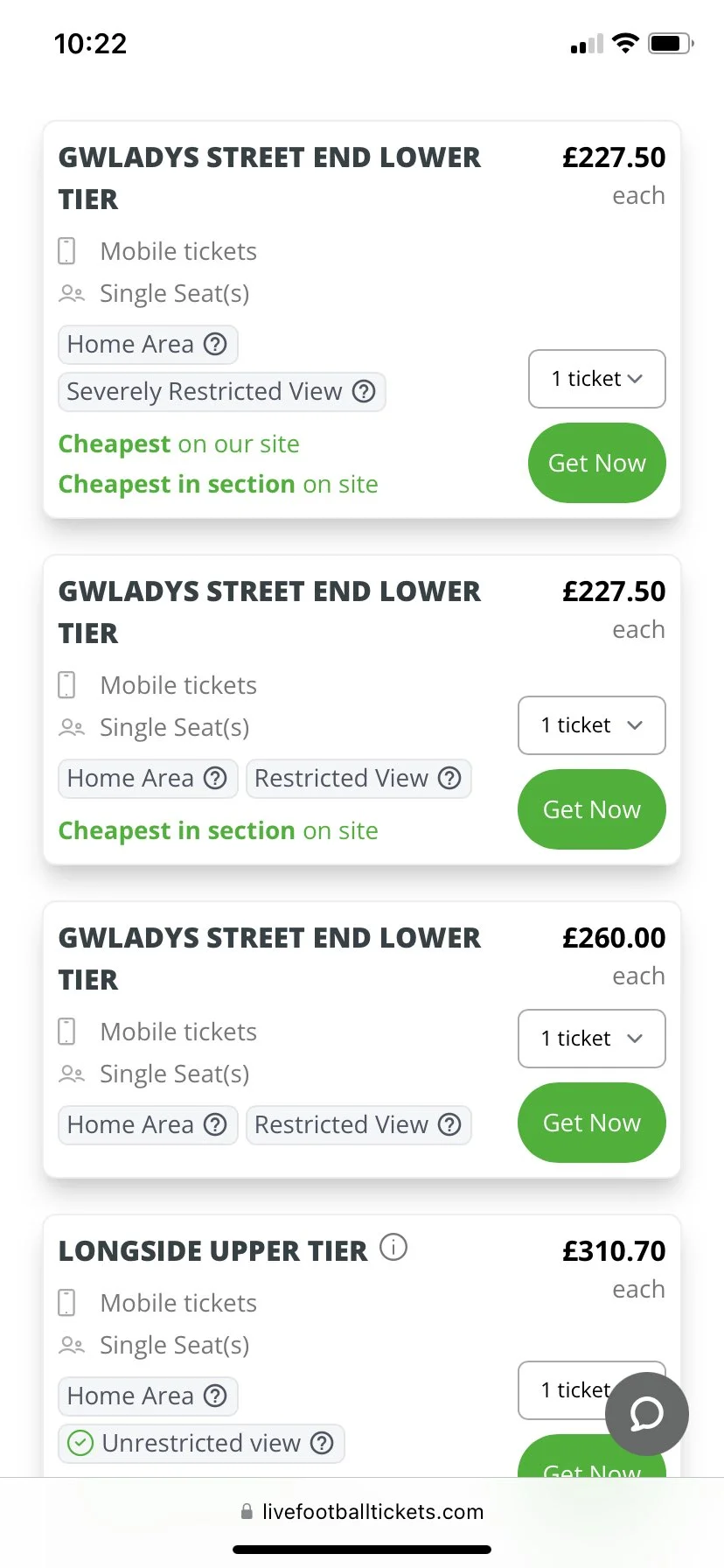This screenshot has height=1568, width=724.
Task: Tap help icon on Unrestricted view tag
Action: click(x=323, y=1443)
